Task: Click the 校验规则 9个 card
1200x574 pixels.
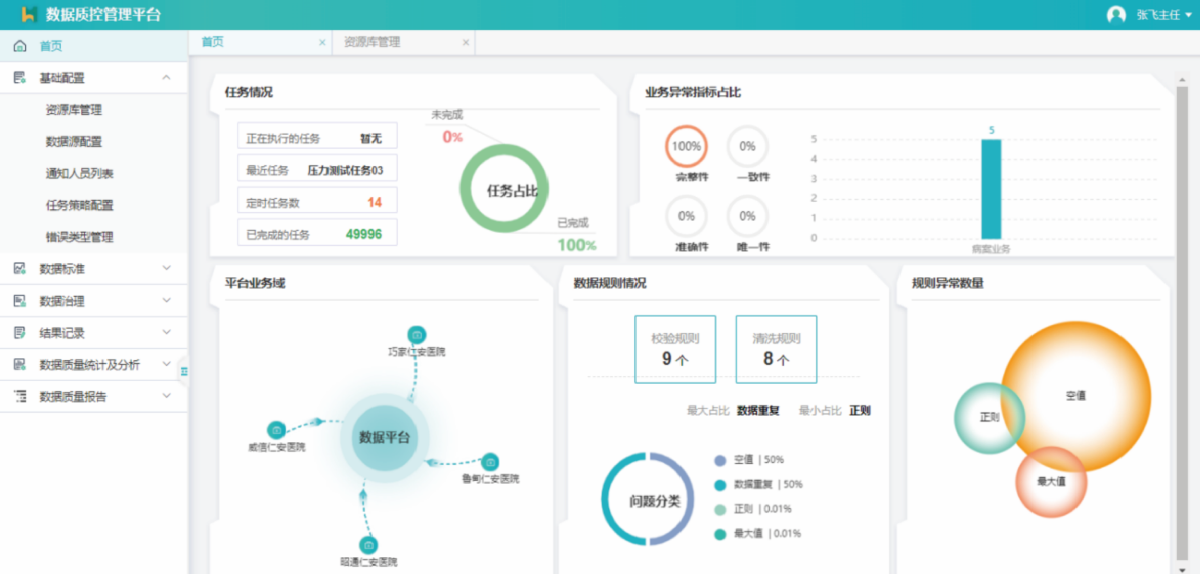Action: tap(675, 349)
